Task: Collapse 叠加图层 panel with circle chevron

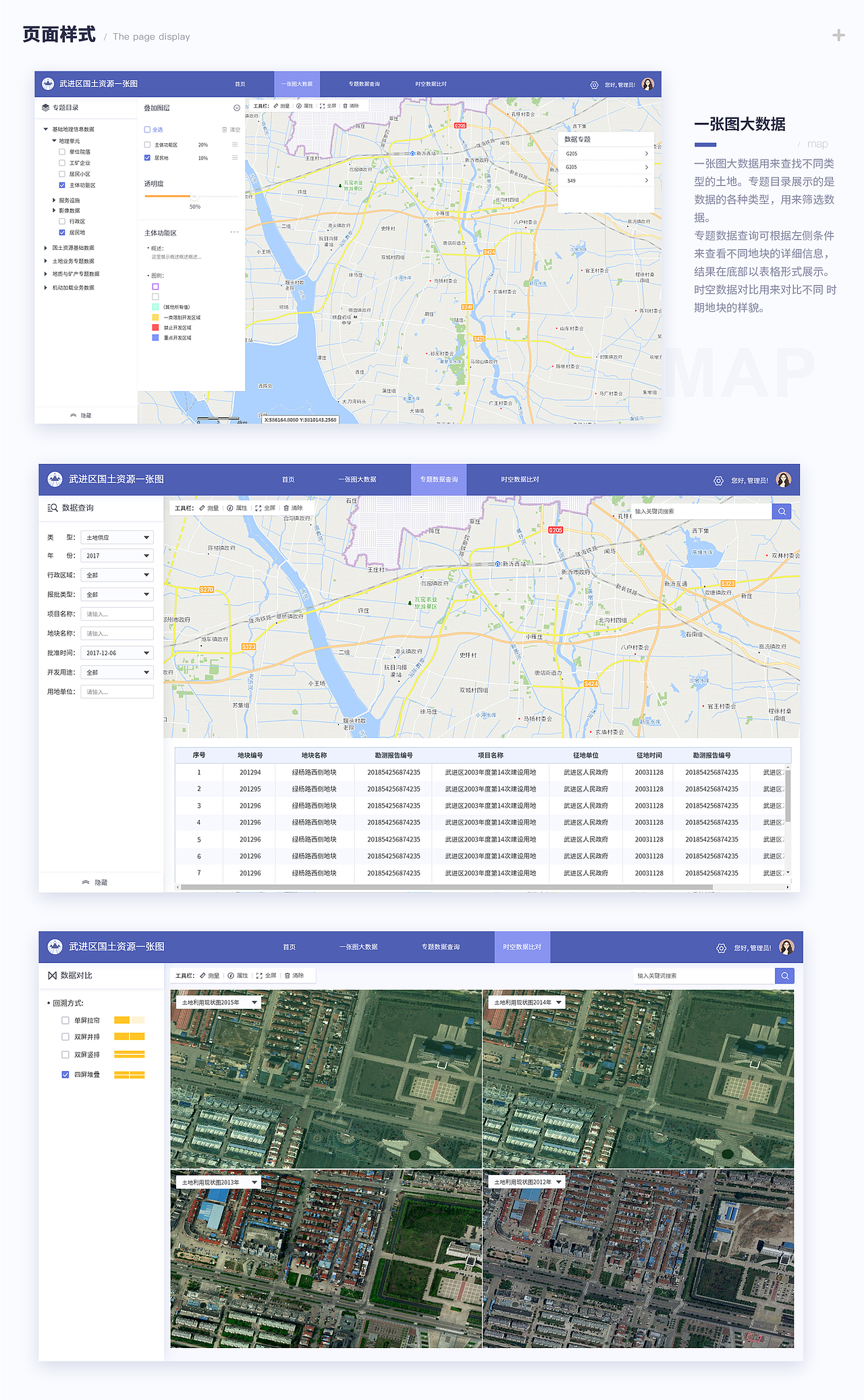Action: tap(237, 108)
